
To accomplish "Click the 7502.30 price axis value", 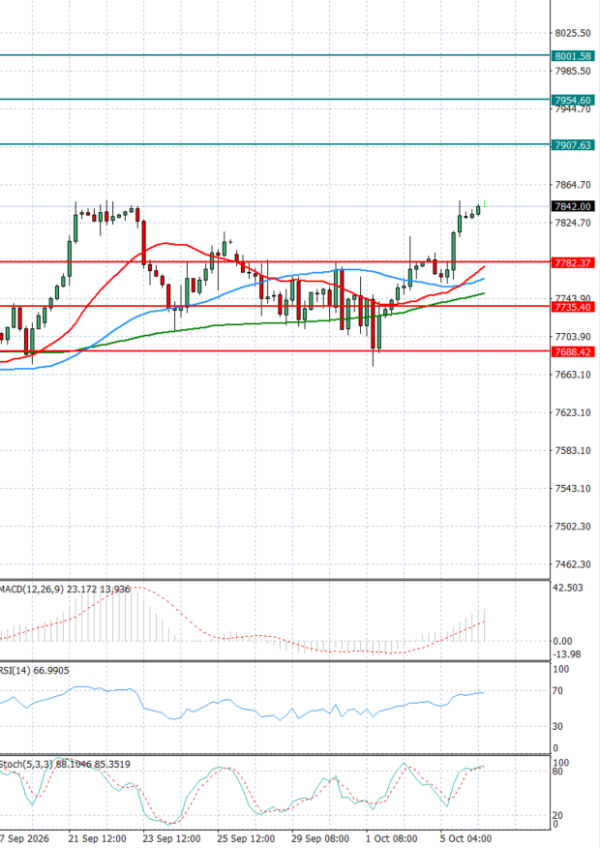I will click(573, 526).
